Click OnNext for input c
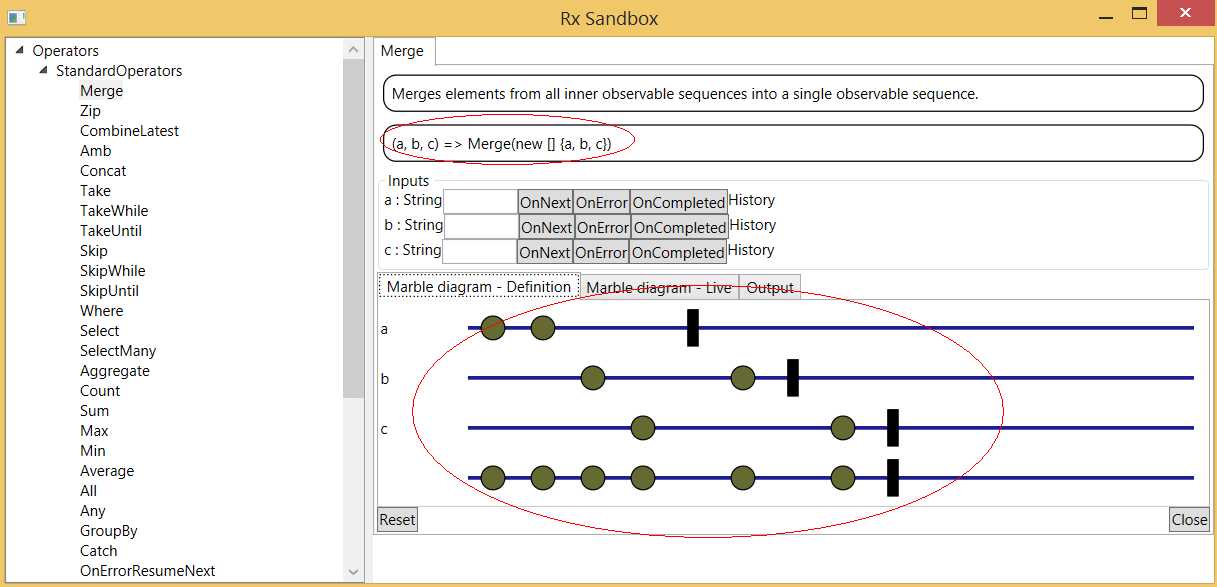Viewport: 1217px width, 587px height. point(545,252)
